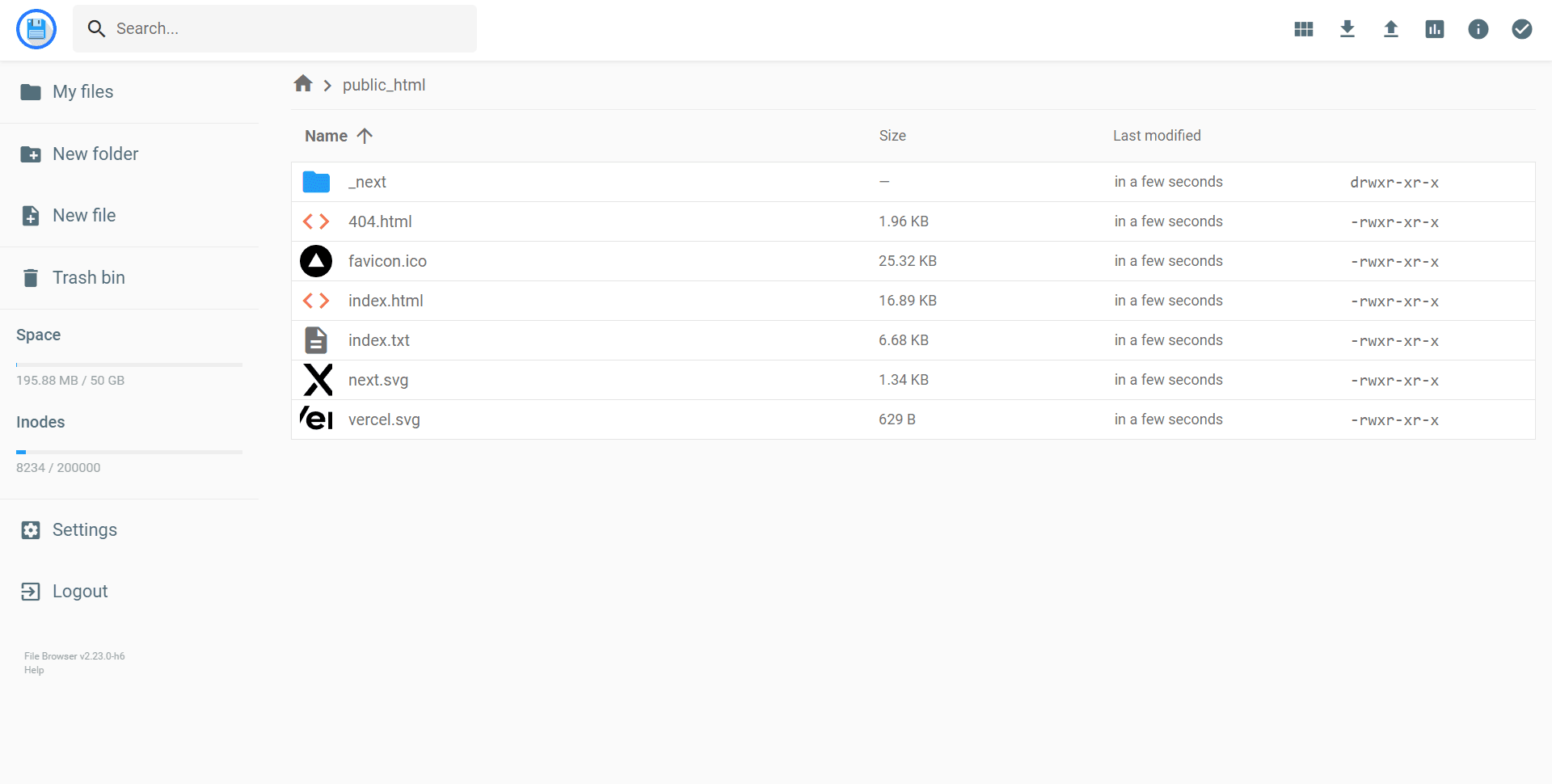Go to home via breadcrumb house icon

303,84
